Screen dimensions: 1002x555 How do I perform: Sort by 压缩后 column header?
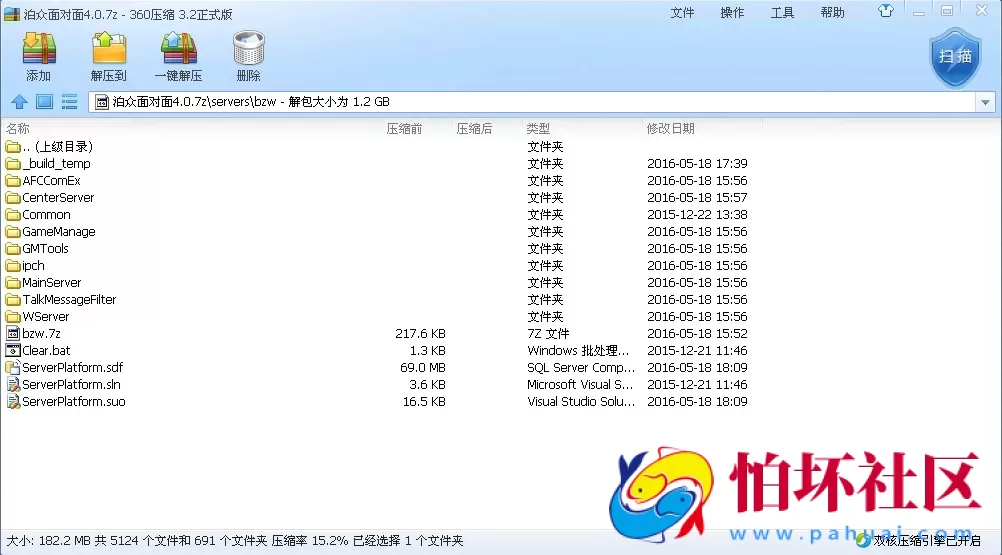(474, 128)
